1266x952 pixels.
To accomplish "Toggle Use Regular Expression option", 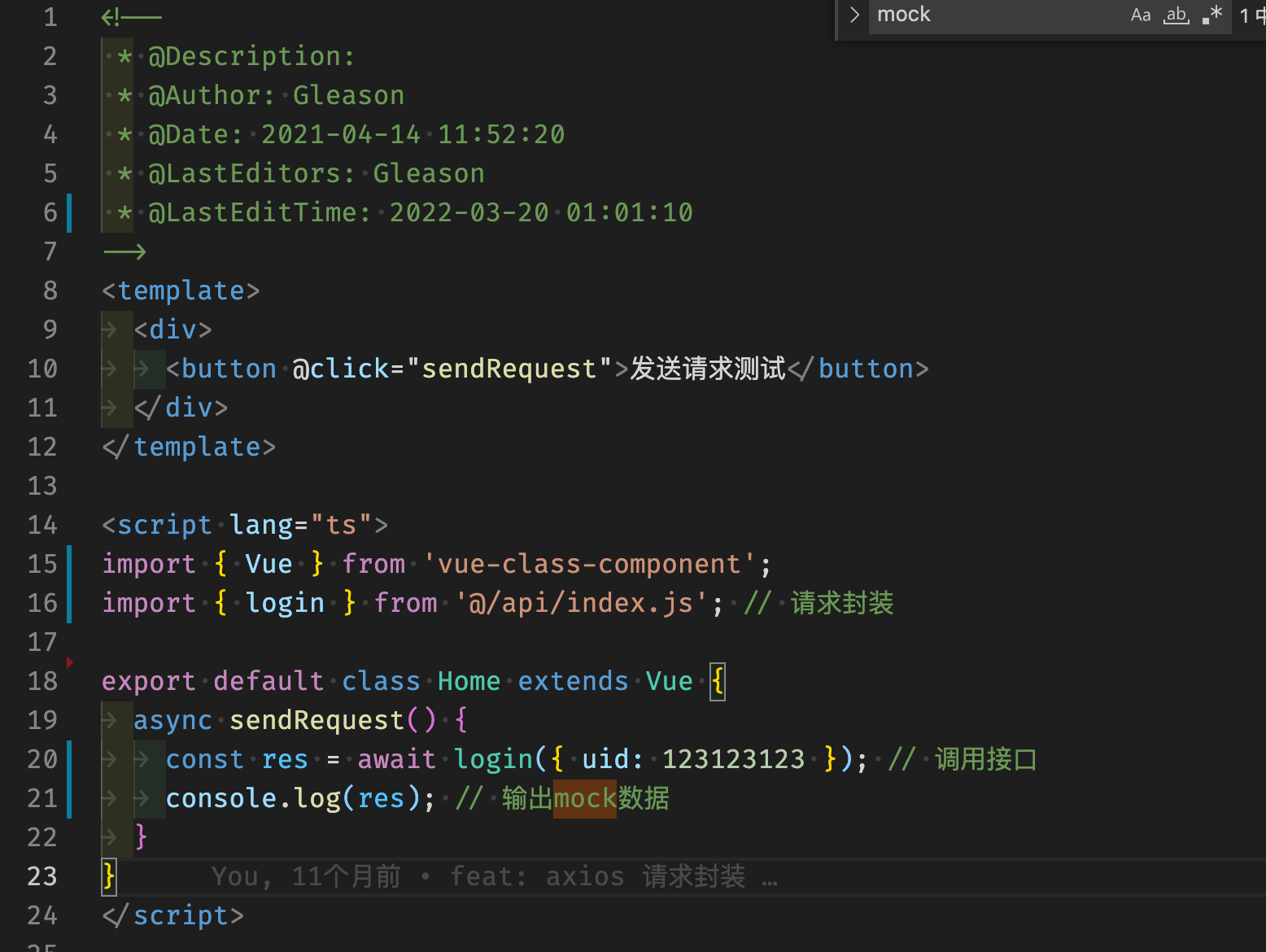I will point(1212,15).
